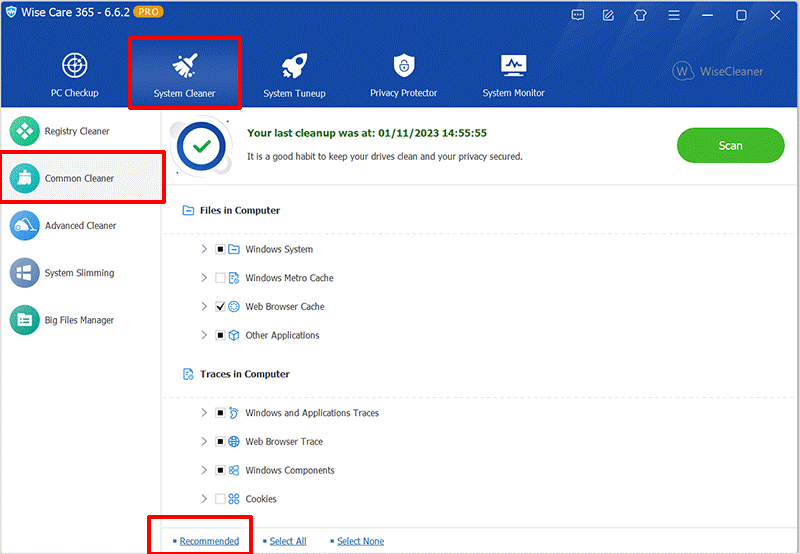Viewport: 800px width, 554px height.
Task: Click the Other Applications cube icon
Action: (x=234, y=335)
